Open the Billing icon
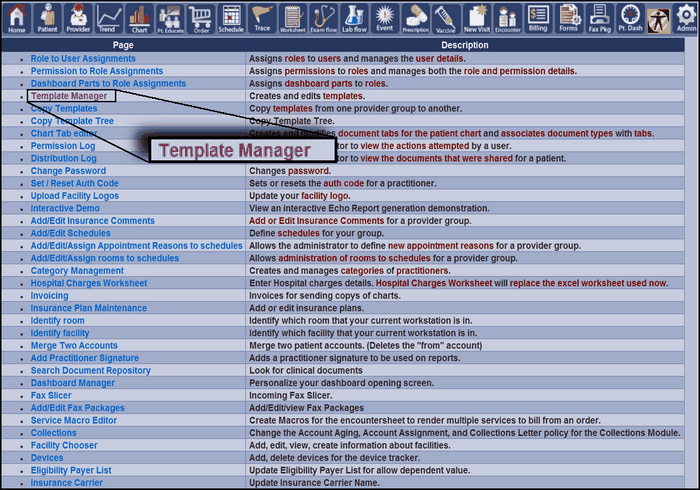This screenshot has width=700, height=490. [x=538, y=18]
